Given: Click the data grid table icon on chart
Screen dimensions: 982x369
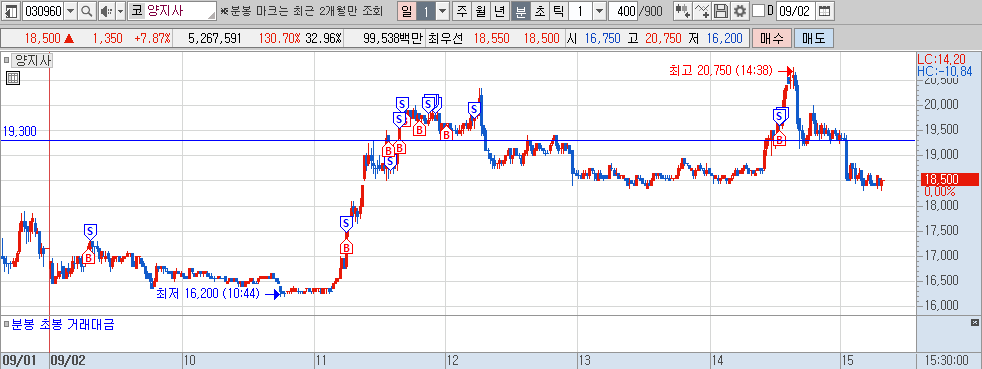Looking at the screenshot, I should point(13,78).
